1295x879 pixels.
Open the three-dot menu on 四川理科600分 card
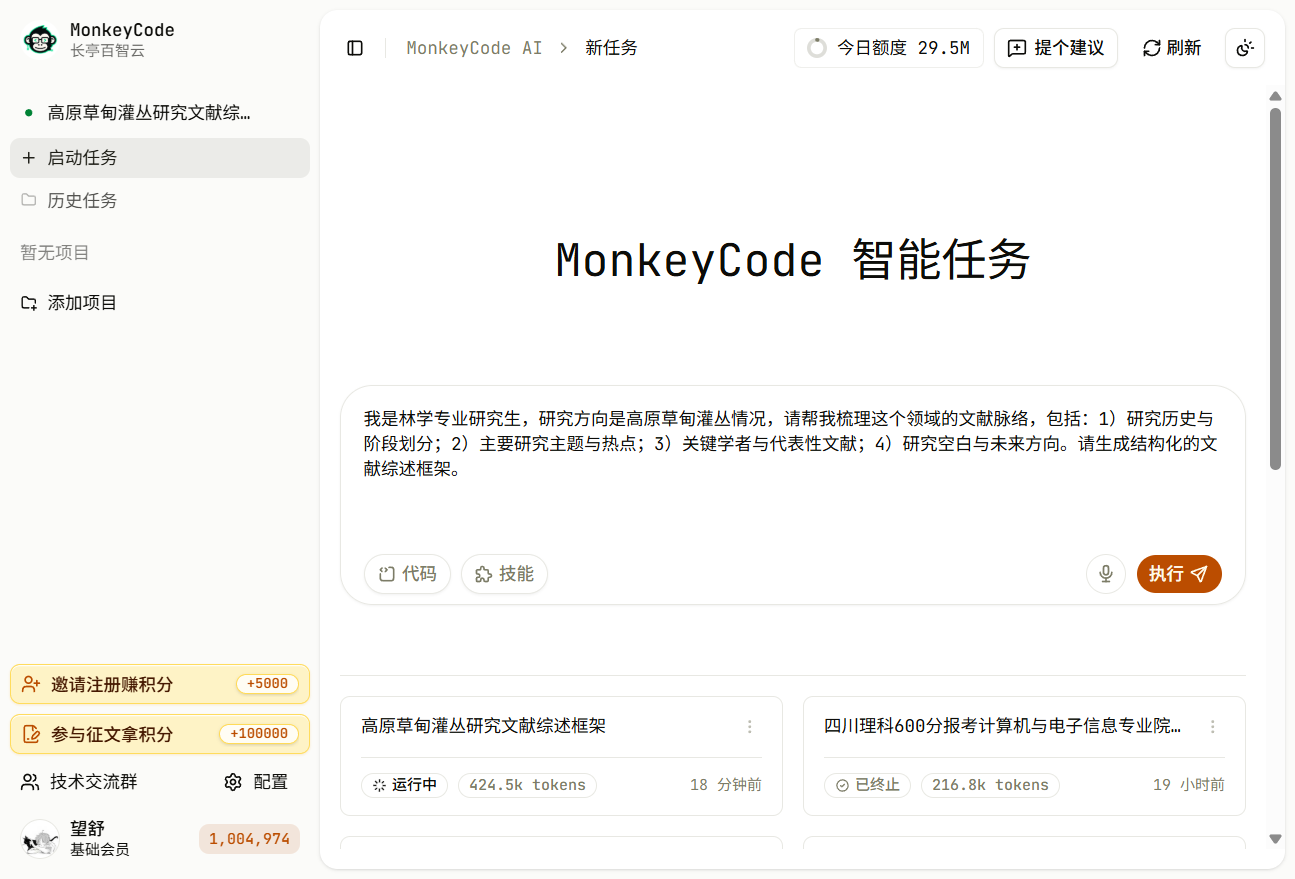click(1213, 727)
